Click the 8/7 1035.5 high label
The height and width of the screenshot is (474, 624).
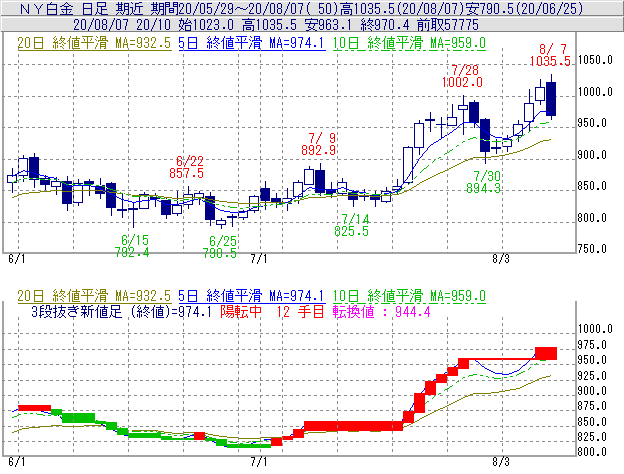tap(550, 55)
